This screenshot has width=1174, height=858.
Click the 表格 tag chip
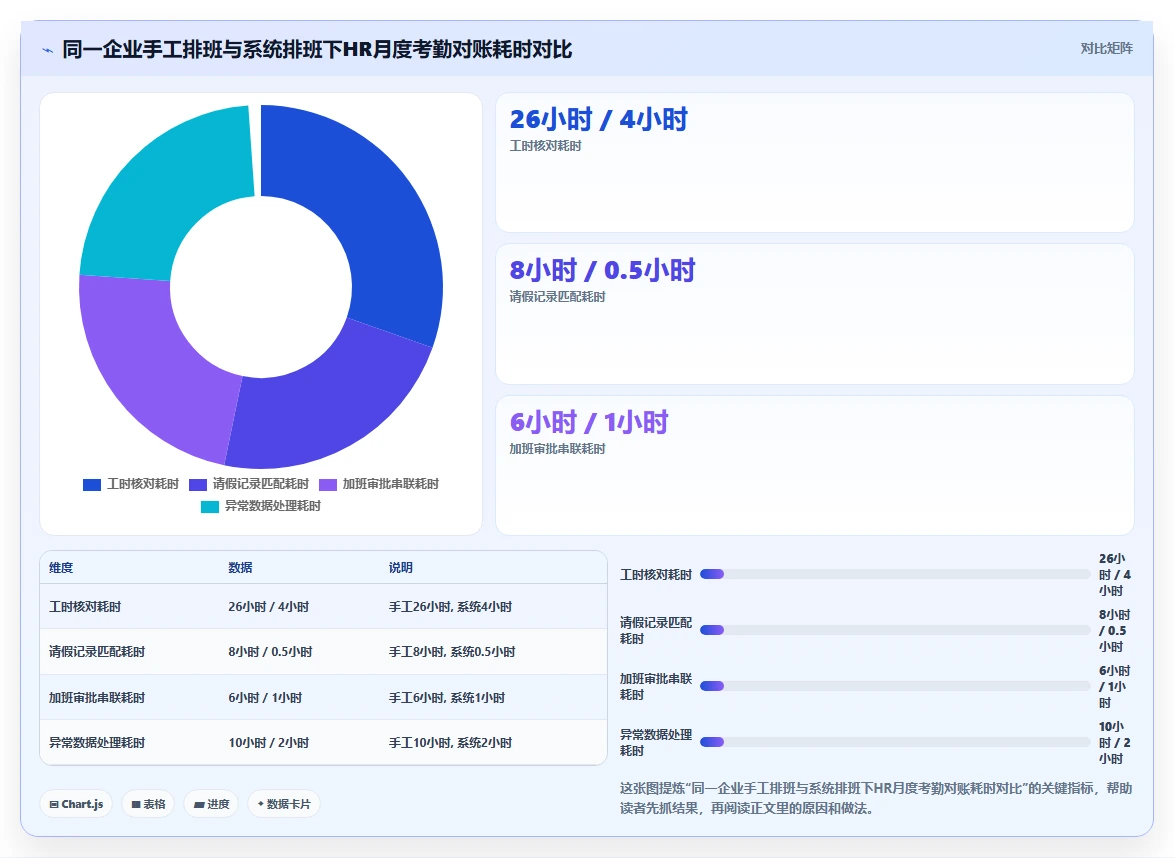click(148, 804)
